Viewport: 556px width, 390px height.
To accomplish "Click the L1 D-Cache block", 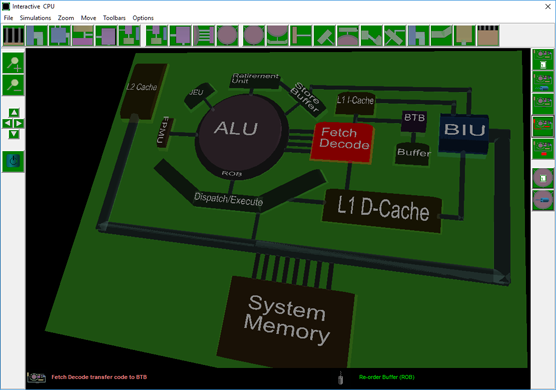I will pyautogui.click(x=382, y=211).
